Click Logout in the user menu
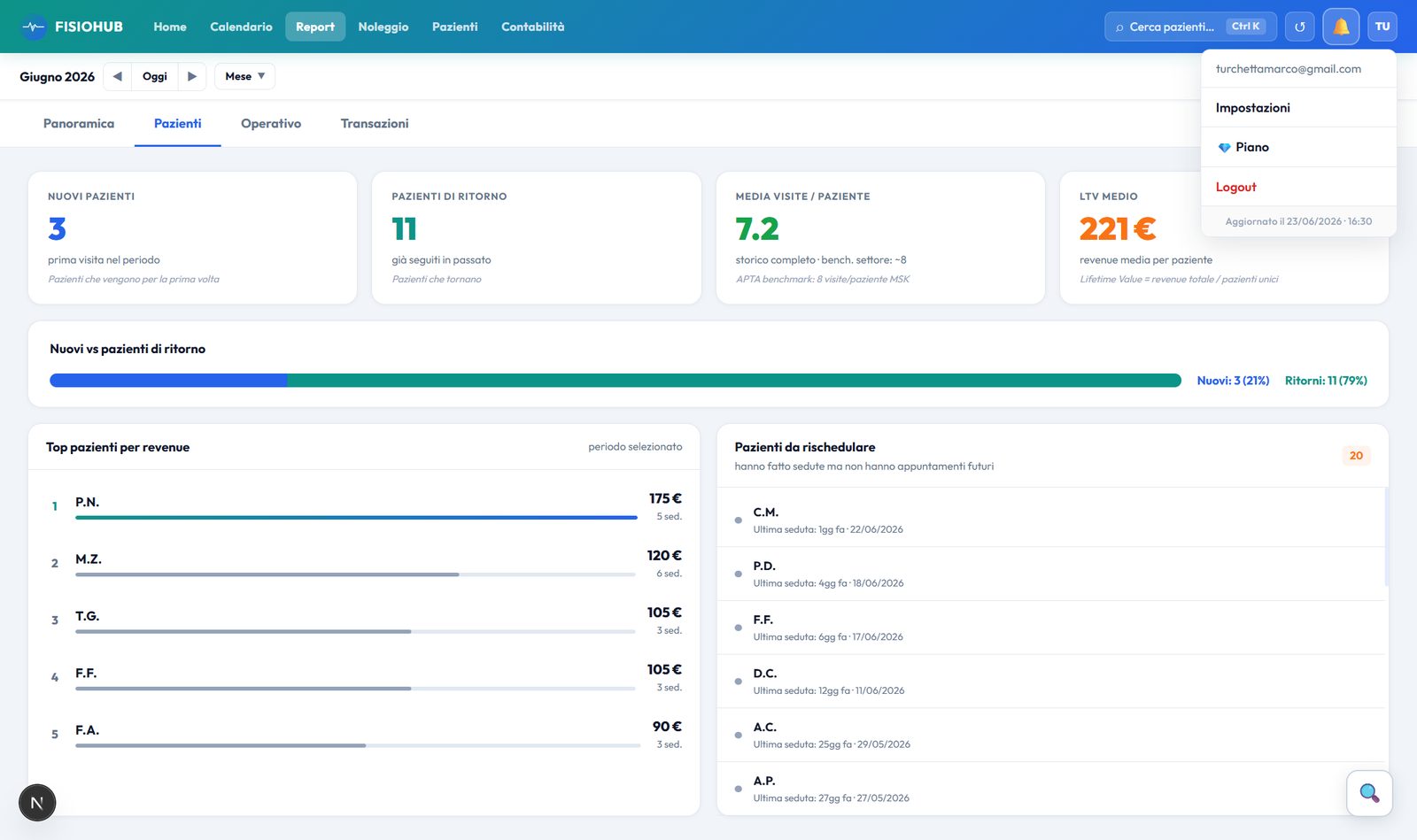 click(1298, 187)
